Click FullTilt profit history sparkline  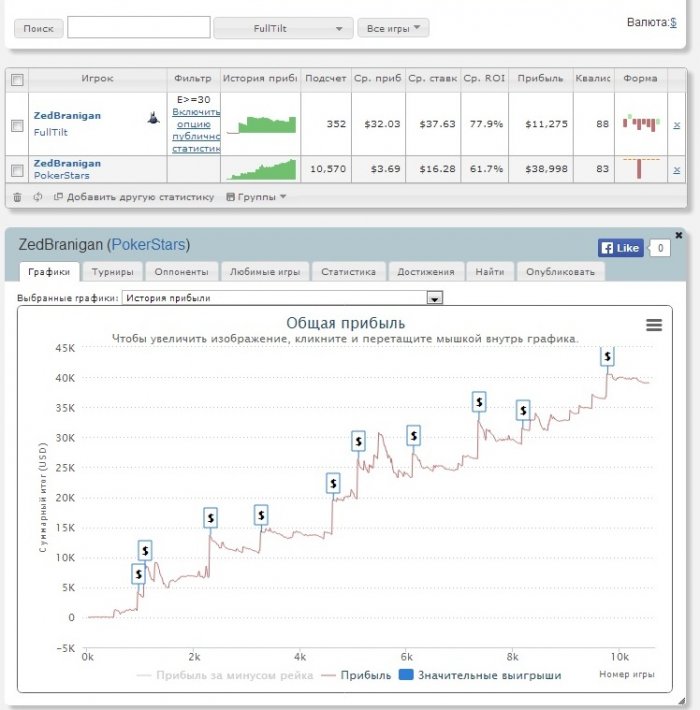(x=261, y=125)
